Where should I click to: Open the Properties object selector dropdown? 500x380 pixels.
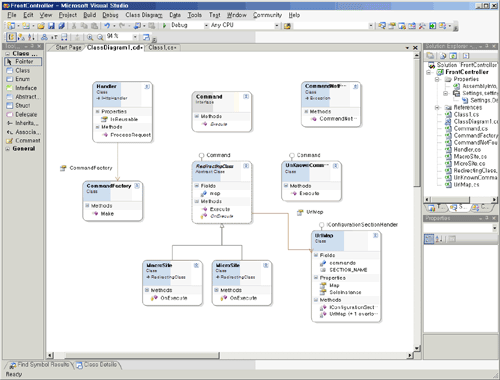tap(494, 228)
